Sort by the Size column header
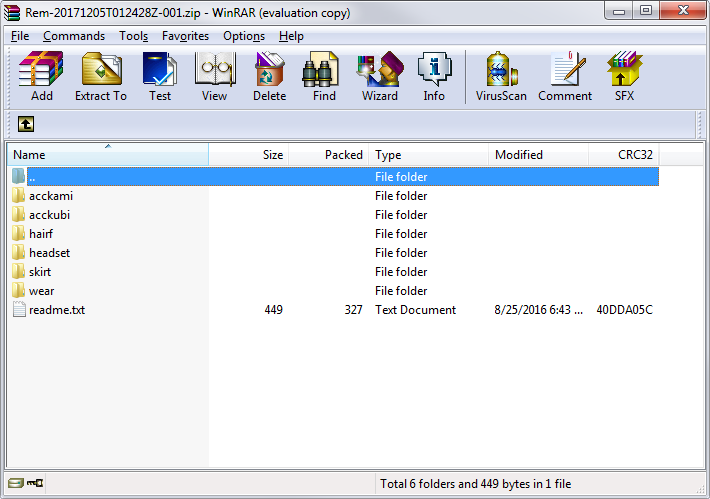Image resolution: width=710 pixels, height=499 pixels. [x=249, y=154]
